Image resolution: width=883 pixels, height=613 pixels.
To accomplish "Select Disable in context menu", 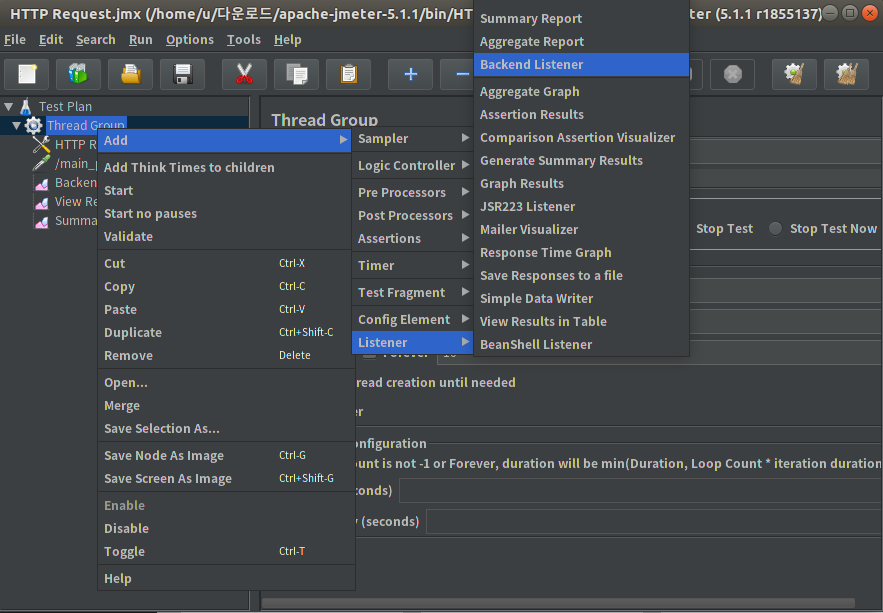I will point(225,529).
